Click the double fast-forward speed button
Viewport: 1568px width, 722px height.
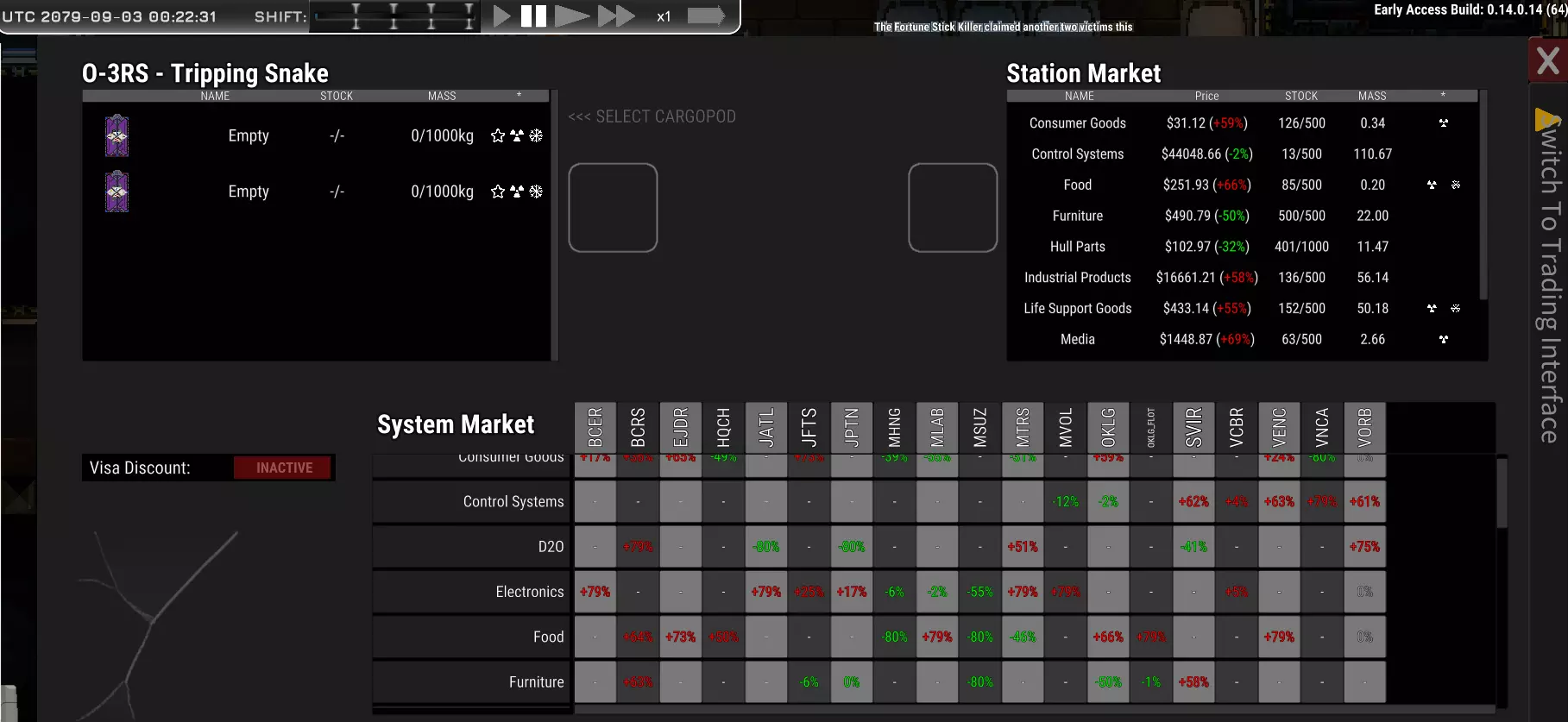click(x=616, y=16)
